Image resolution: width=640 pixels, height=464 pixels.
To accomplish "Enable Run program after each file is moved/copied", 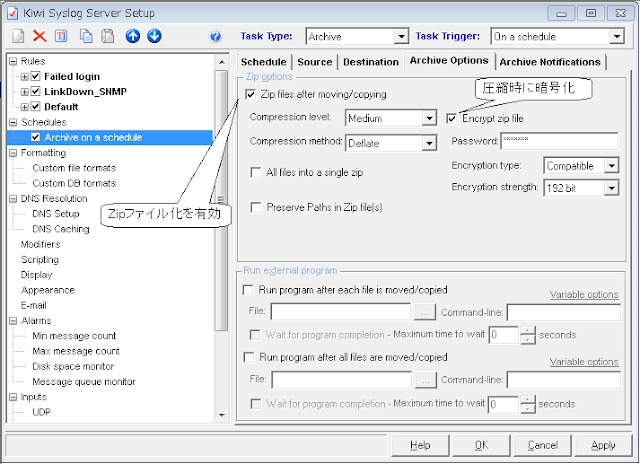I will click(x=248, y=290).
